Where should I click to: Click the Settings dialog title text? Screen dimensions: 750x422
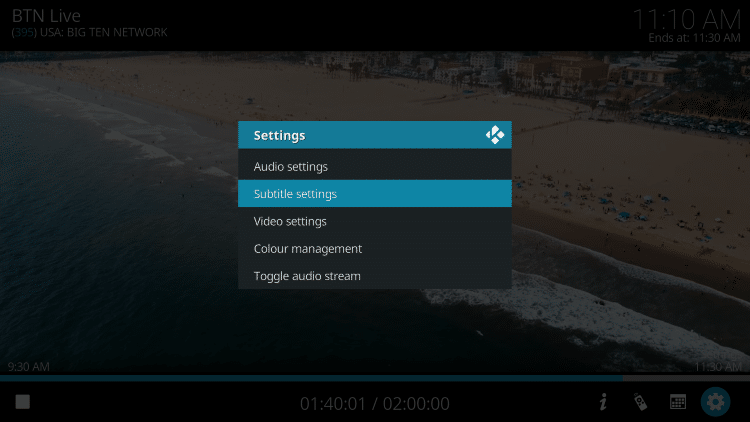coord(279,135)
